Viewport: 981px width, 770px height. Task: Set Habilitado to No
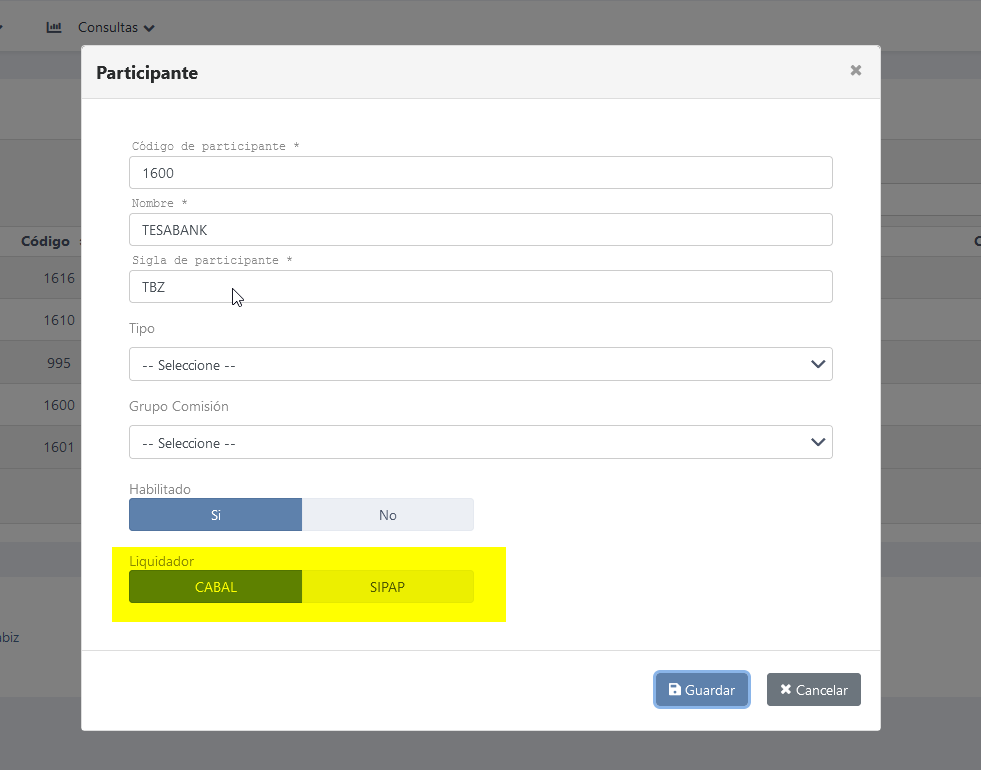click(387, 515)
